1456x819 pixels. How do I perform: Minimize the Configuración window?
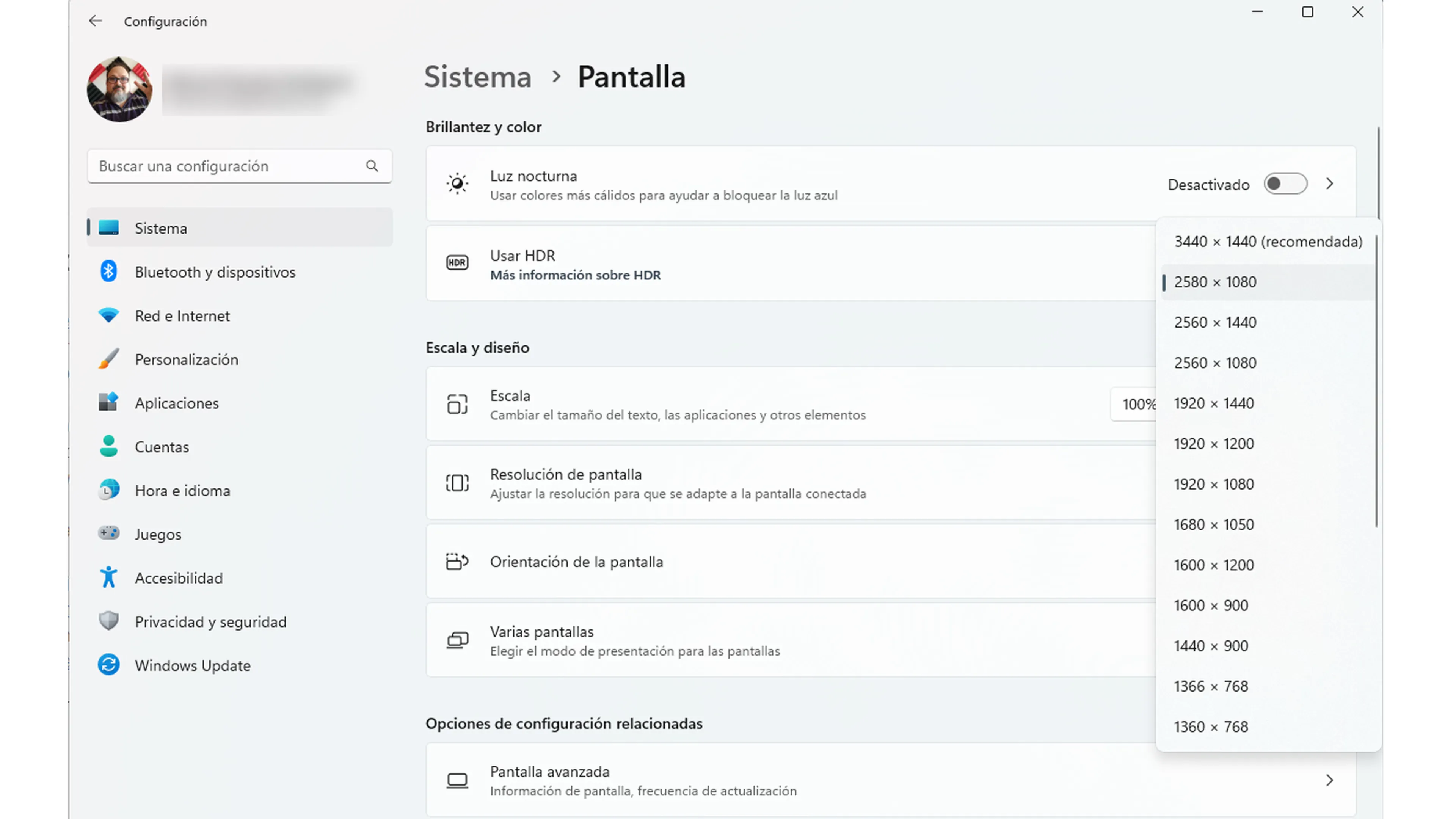pyautogui.click(x=1257, y=12)
